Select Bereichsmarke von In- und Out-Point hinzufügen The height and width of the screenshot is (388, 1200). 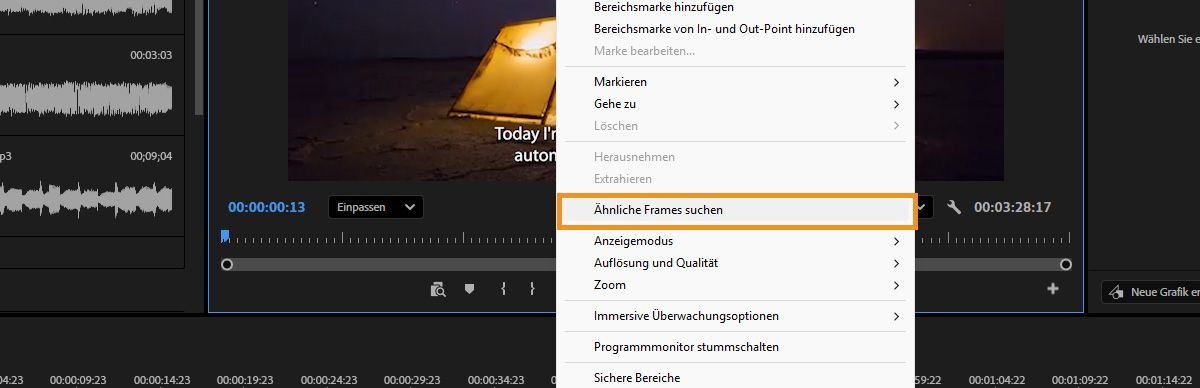click(x=735, y=29)
